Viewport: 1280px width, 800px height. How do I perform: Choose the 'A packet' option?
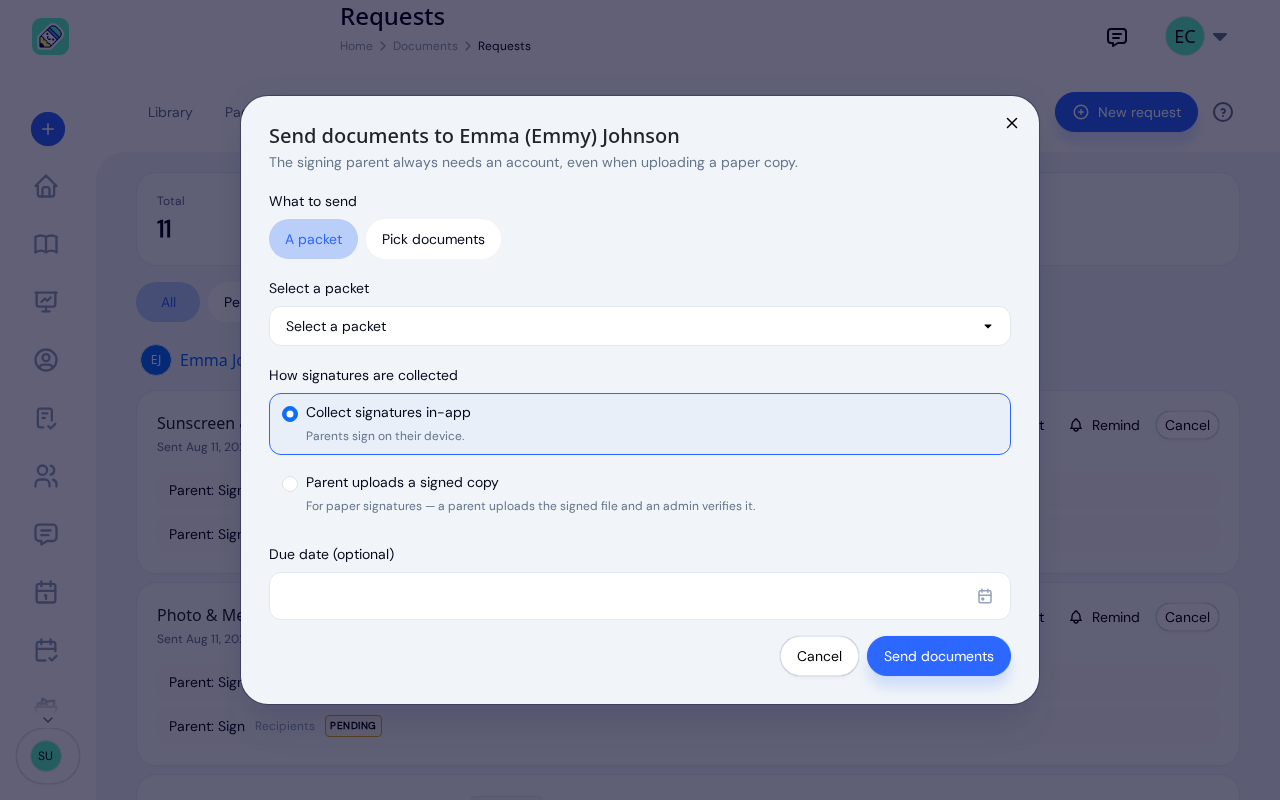click(x=313, y=239)
